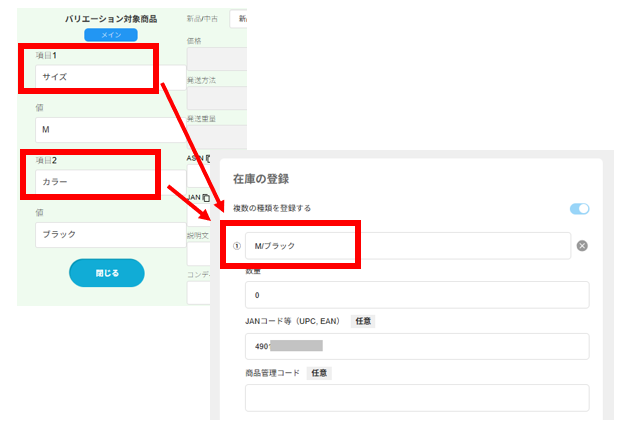Toggle the 複数の種類を登録する switch
625x433 pixels.
pyautogui.click(x=579, y=208)
